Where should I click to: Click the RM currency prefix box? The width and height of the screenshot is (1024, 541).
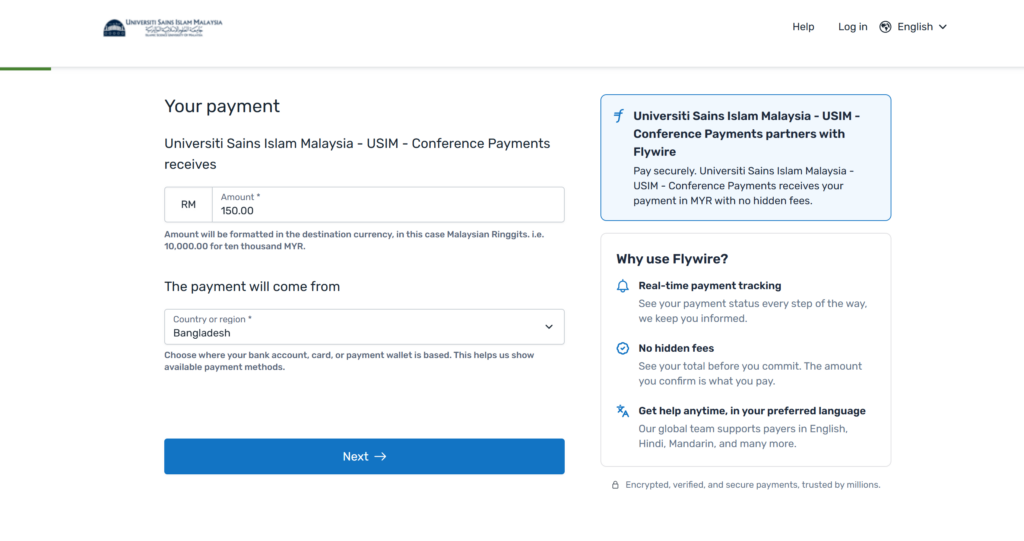click(x=188, y=205)
